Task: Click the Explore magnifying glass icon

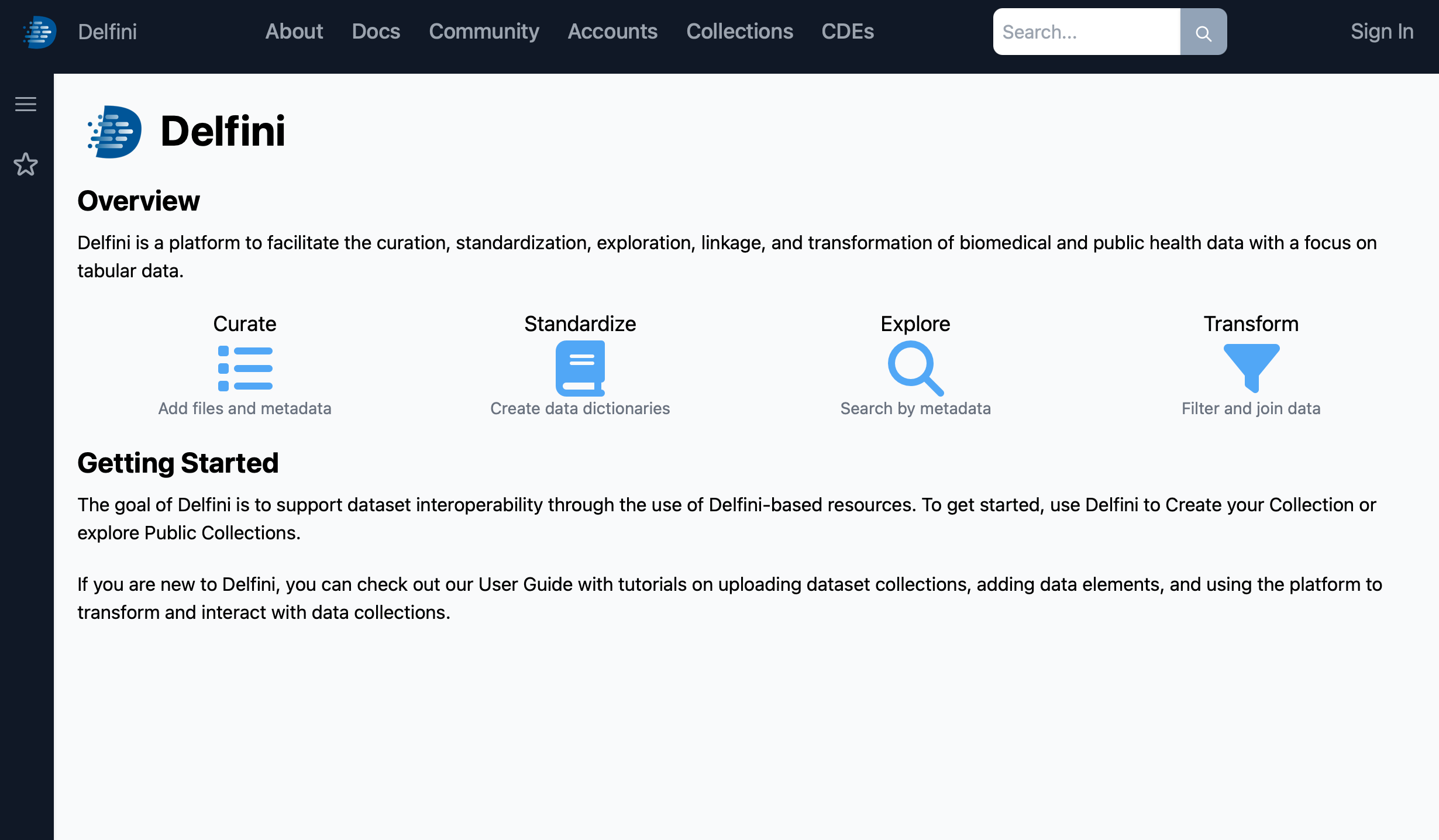Action: [915, 369]
